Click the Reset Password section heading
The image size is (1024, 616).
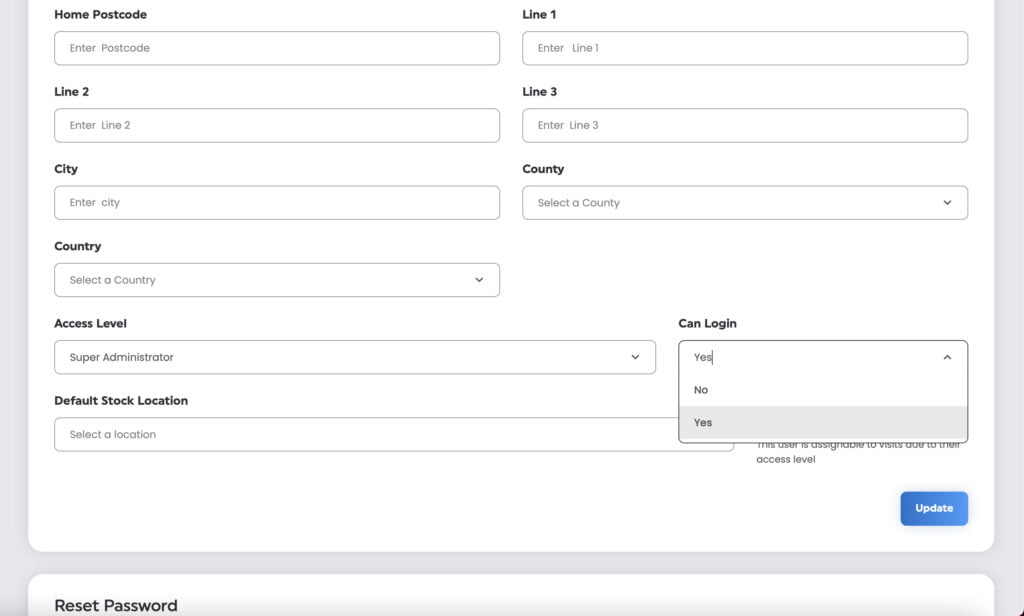click(x=115, y=605)
